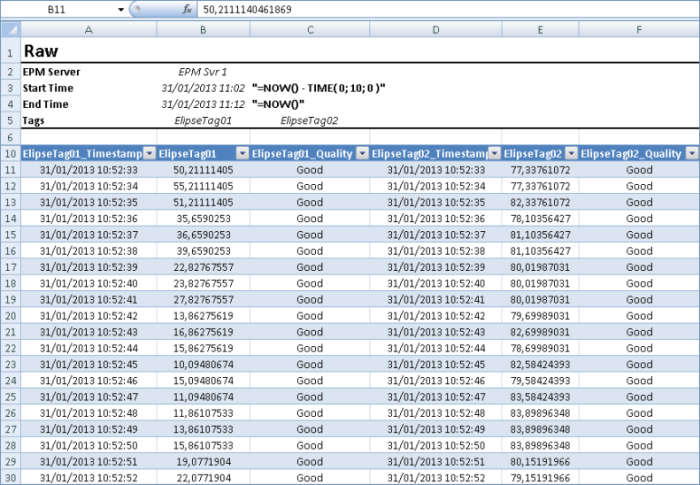Select cell with value 80,15191966
Screen dimensions: 700x485
[540, 461]
